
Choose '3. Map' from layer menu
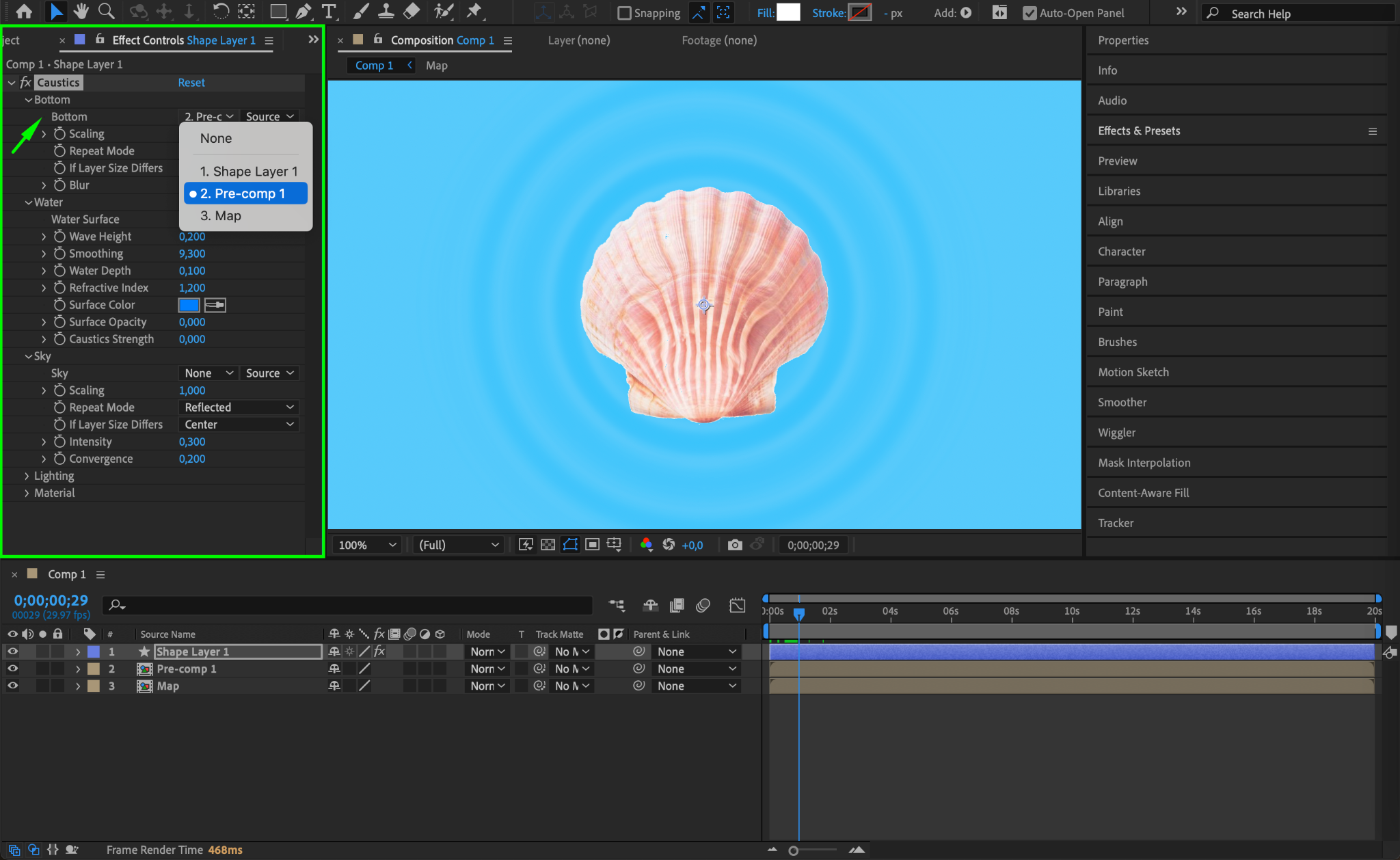(221, 216)
